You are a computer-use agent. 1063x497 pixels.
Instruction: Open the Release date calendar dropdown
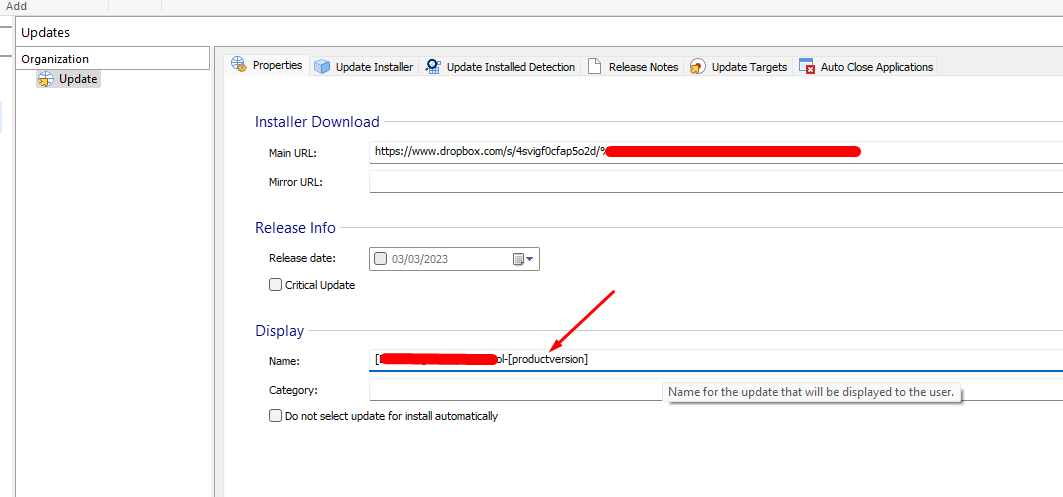[525, 259]
